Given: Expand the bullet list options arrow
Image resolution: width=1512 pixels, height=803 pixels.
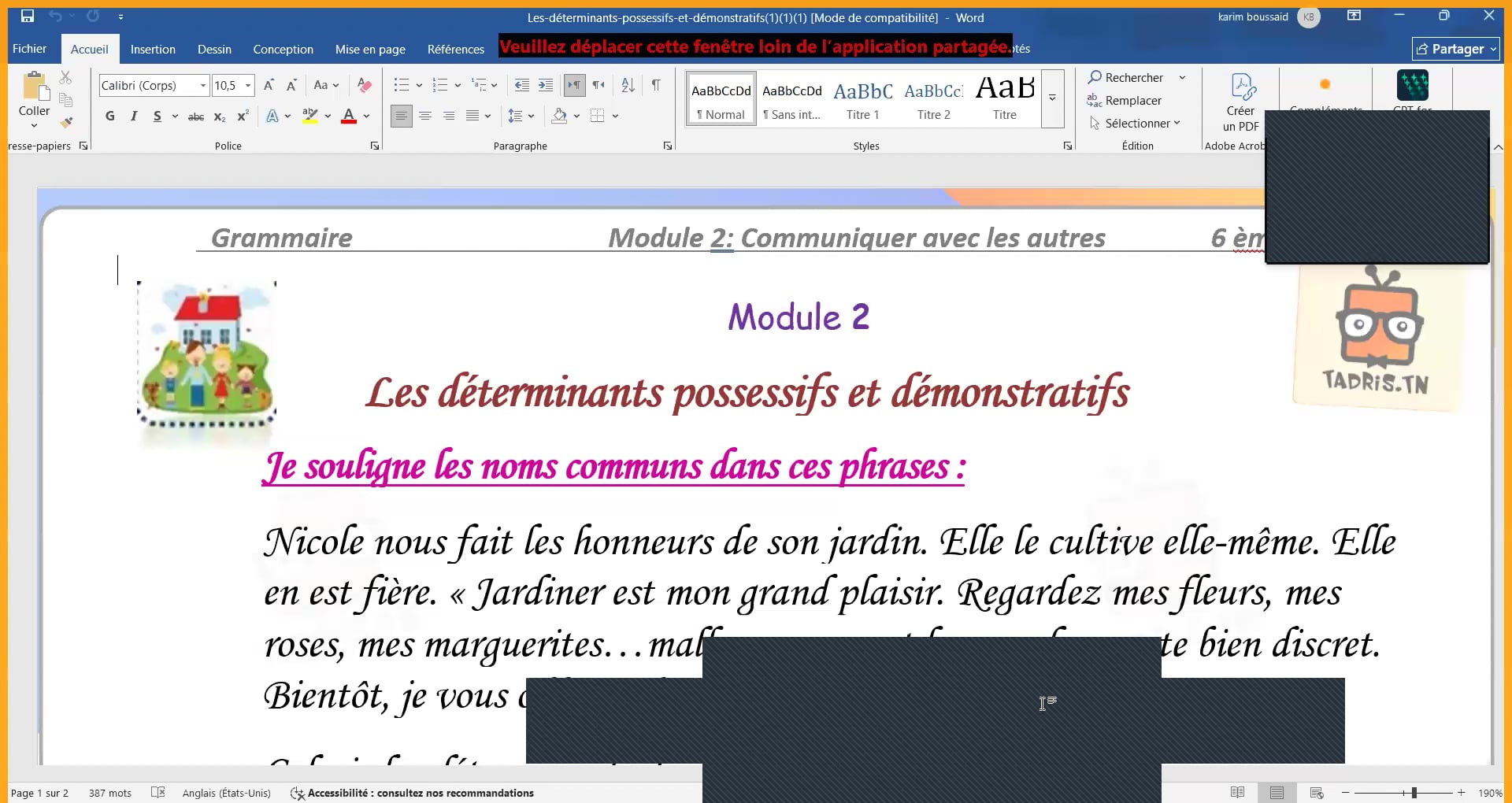Looking at the screenshot, I should (x=419, y=85).
